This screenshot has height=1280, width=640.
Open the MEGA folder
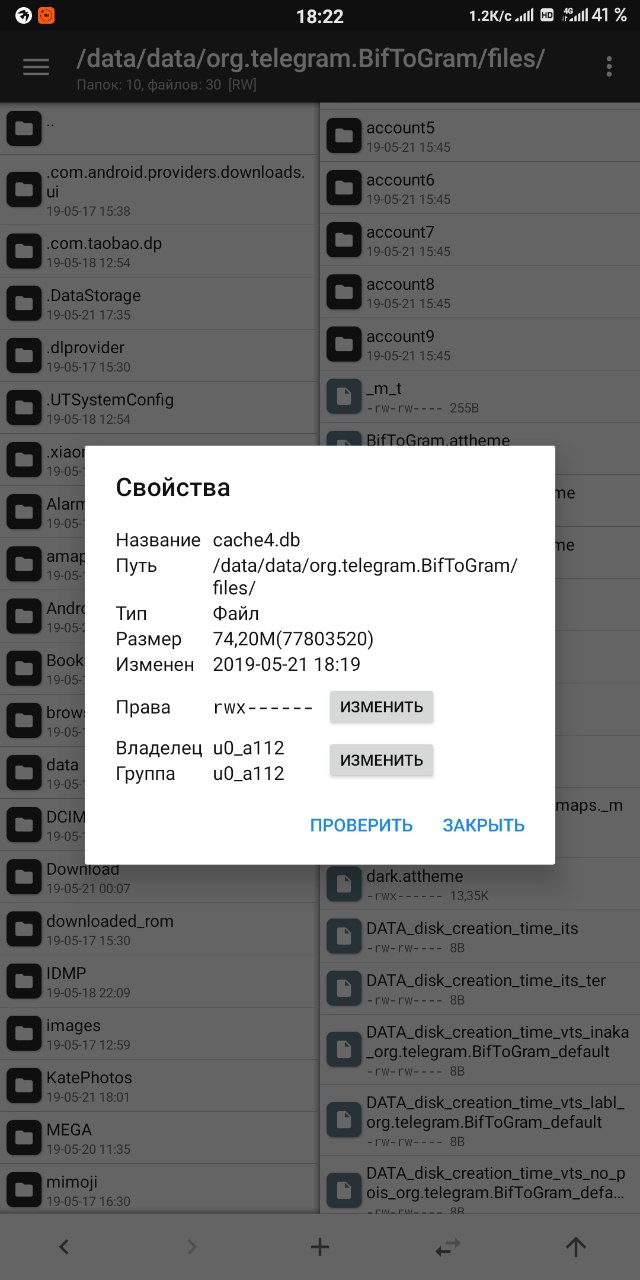pyautogui.click(x=160, y=1137)
